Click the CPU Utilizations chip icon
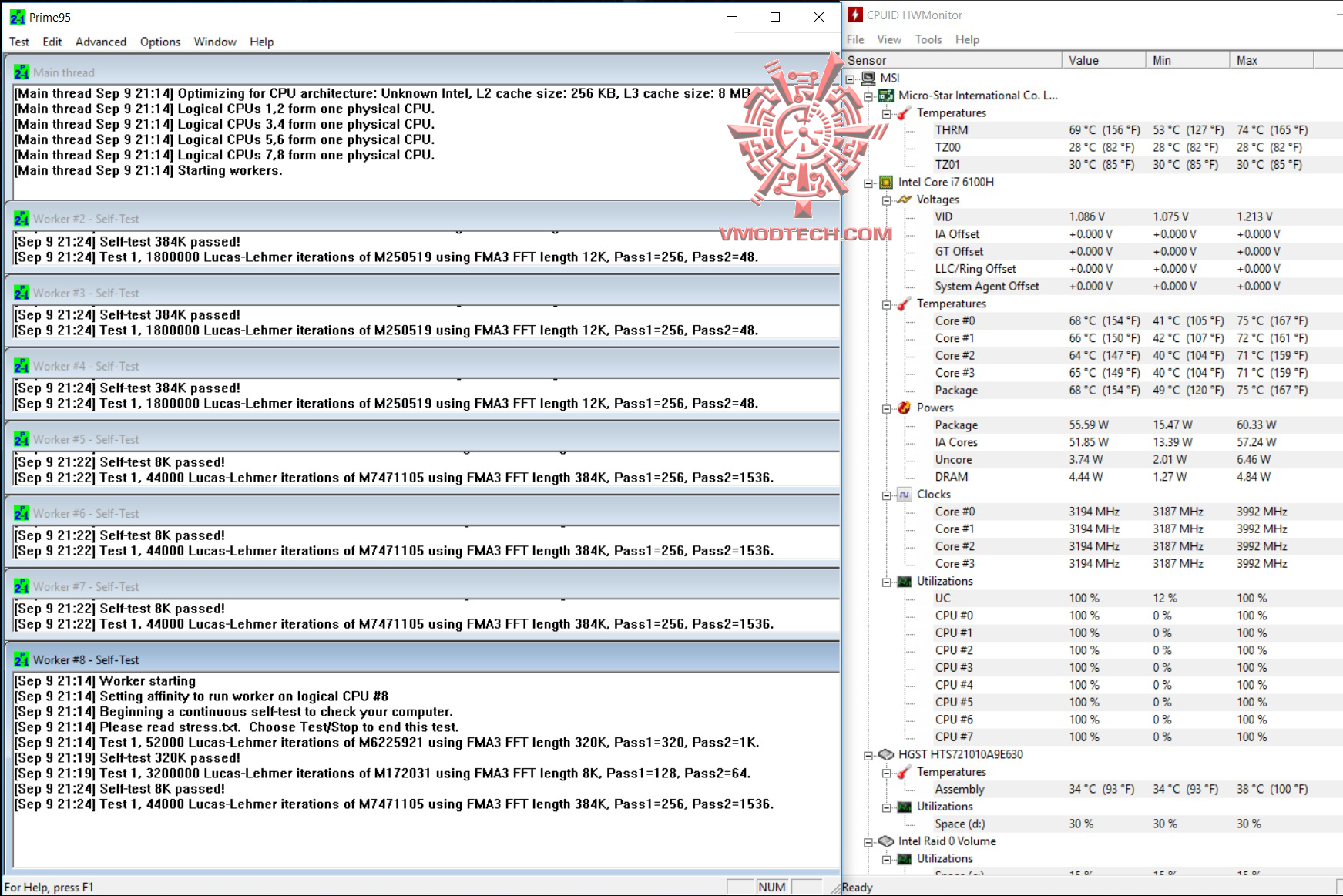The height and width of the screenshot is (896, 1343). tap(905, 581)
